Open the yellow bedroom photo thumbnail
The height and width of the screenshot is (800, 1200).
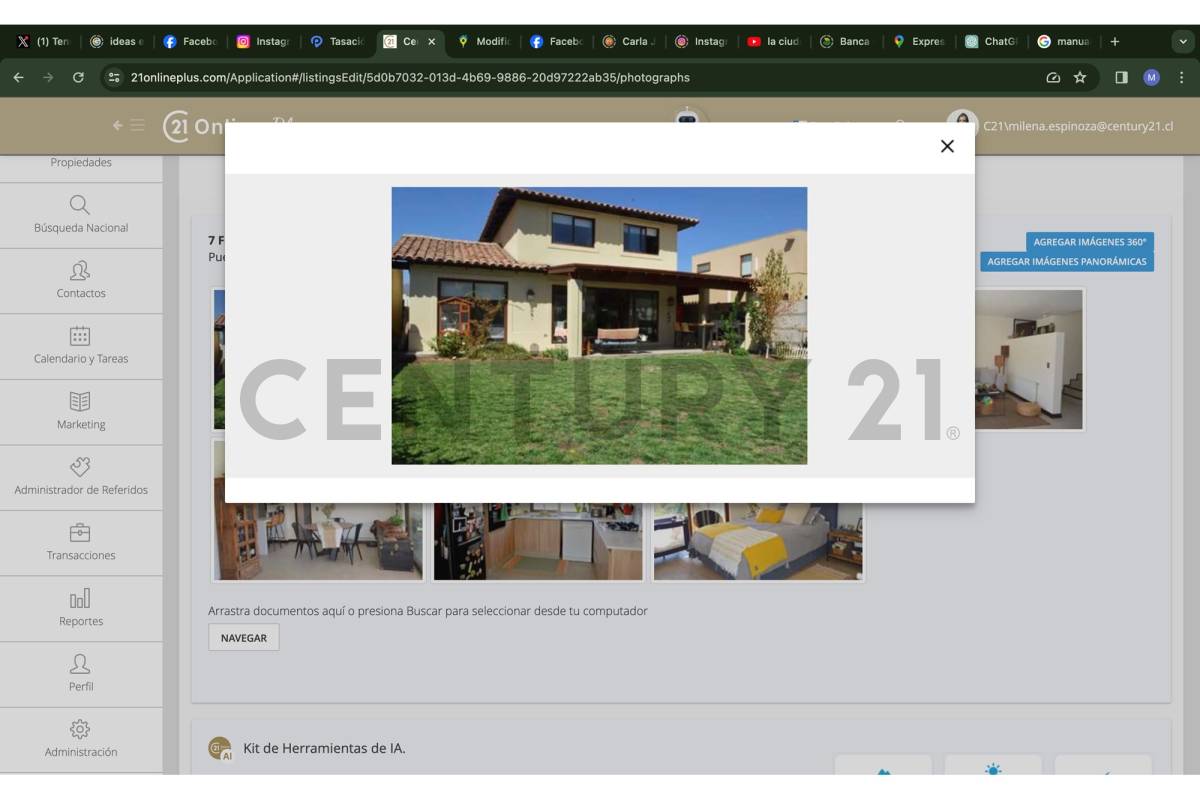758,540
